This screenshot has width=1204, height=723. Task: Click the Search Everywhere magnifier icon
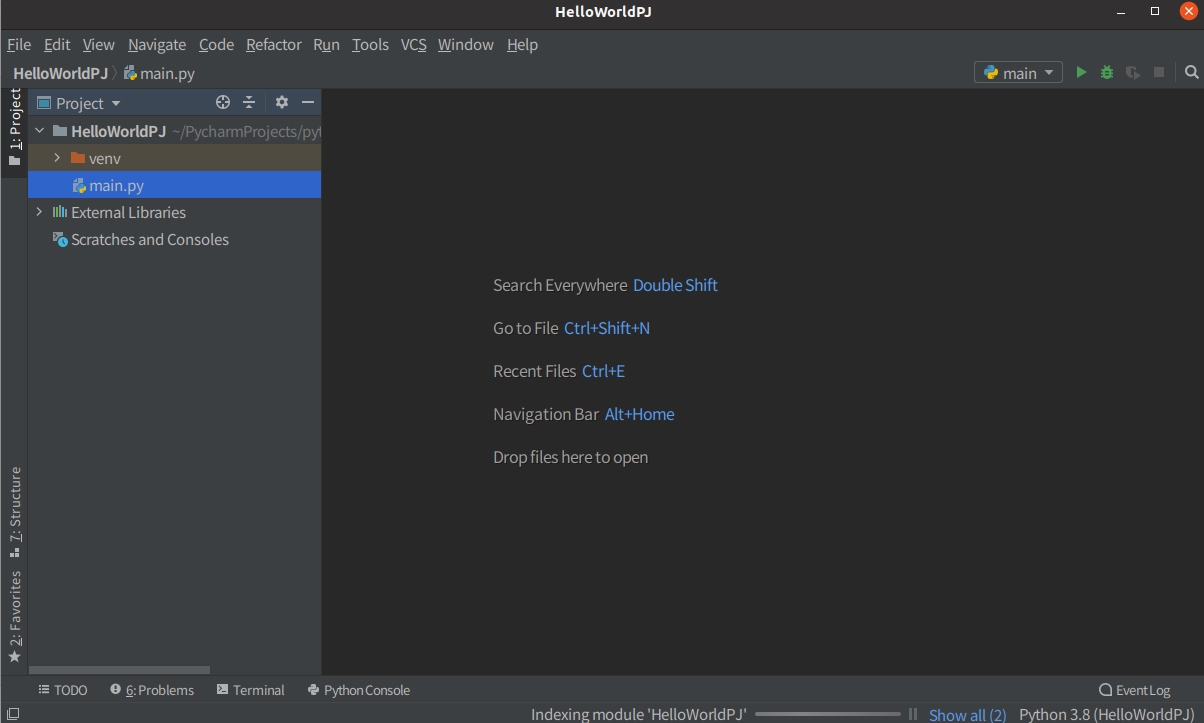[1191, 73]
